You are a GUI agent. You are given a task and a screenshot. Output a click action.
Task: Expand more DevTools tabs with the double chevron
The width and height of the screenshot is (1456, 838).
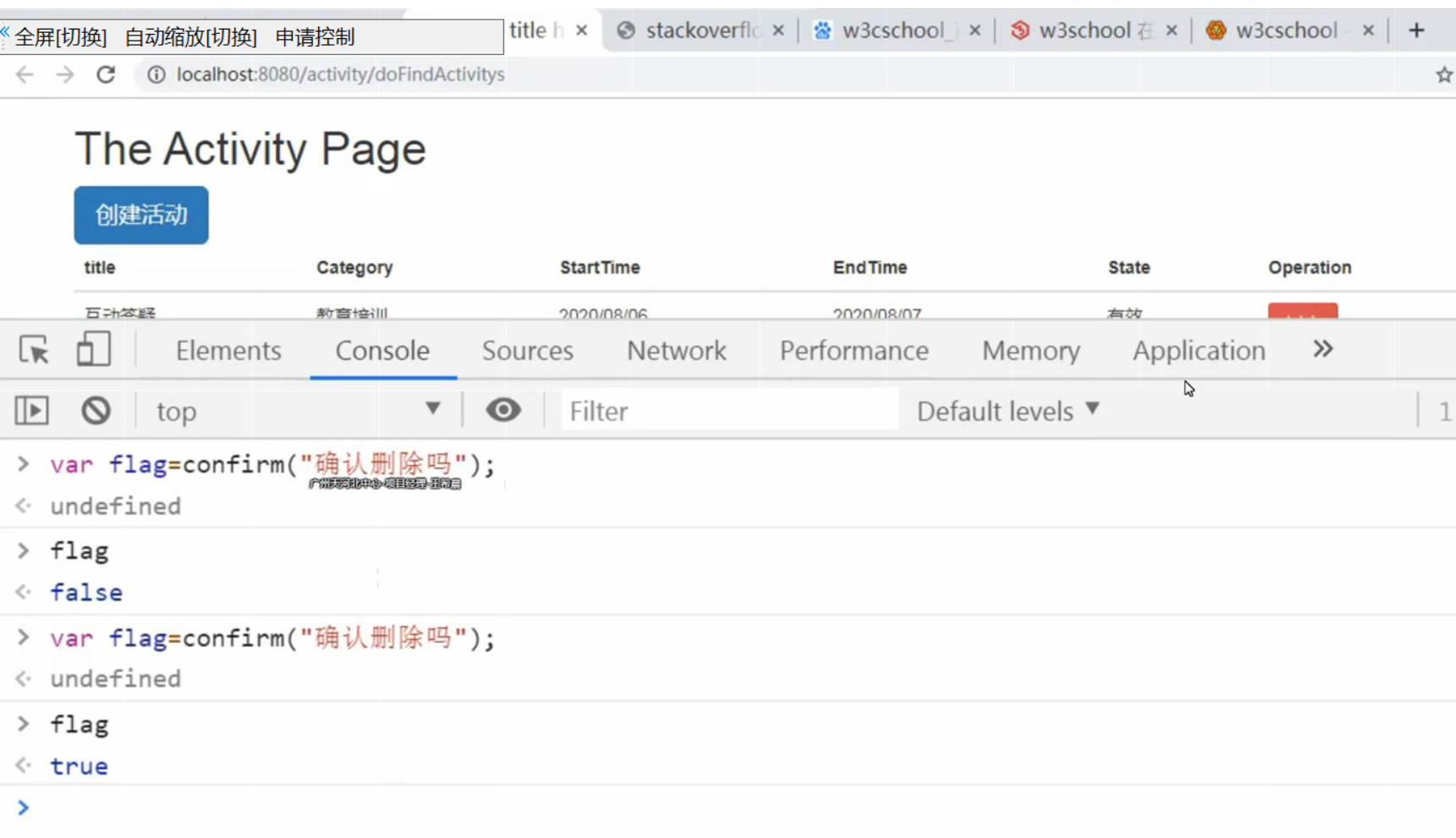[1323, 349]
